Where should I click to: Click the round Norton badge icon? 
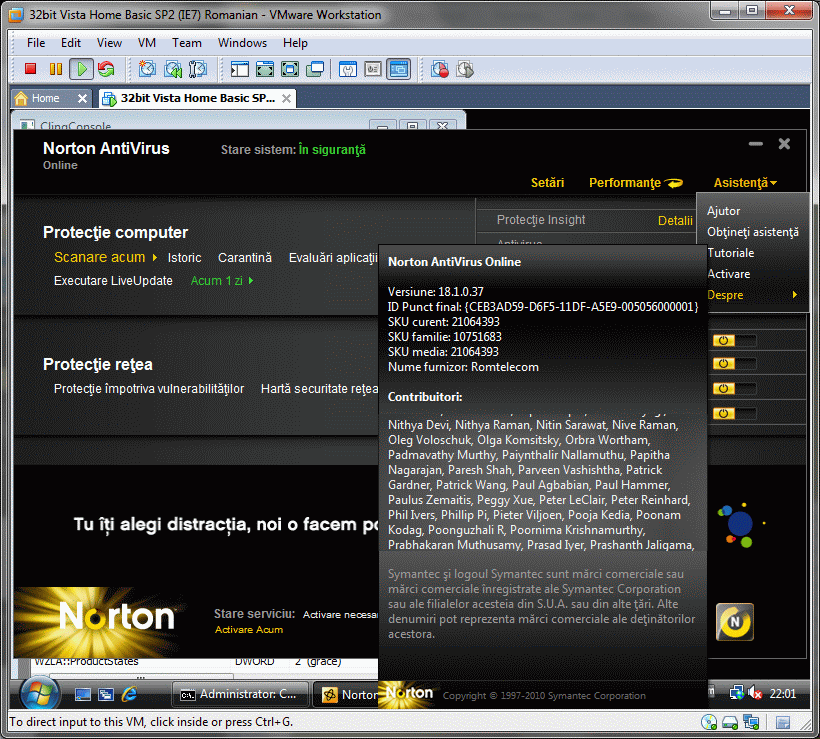(735, 622)
